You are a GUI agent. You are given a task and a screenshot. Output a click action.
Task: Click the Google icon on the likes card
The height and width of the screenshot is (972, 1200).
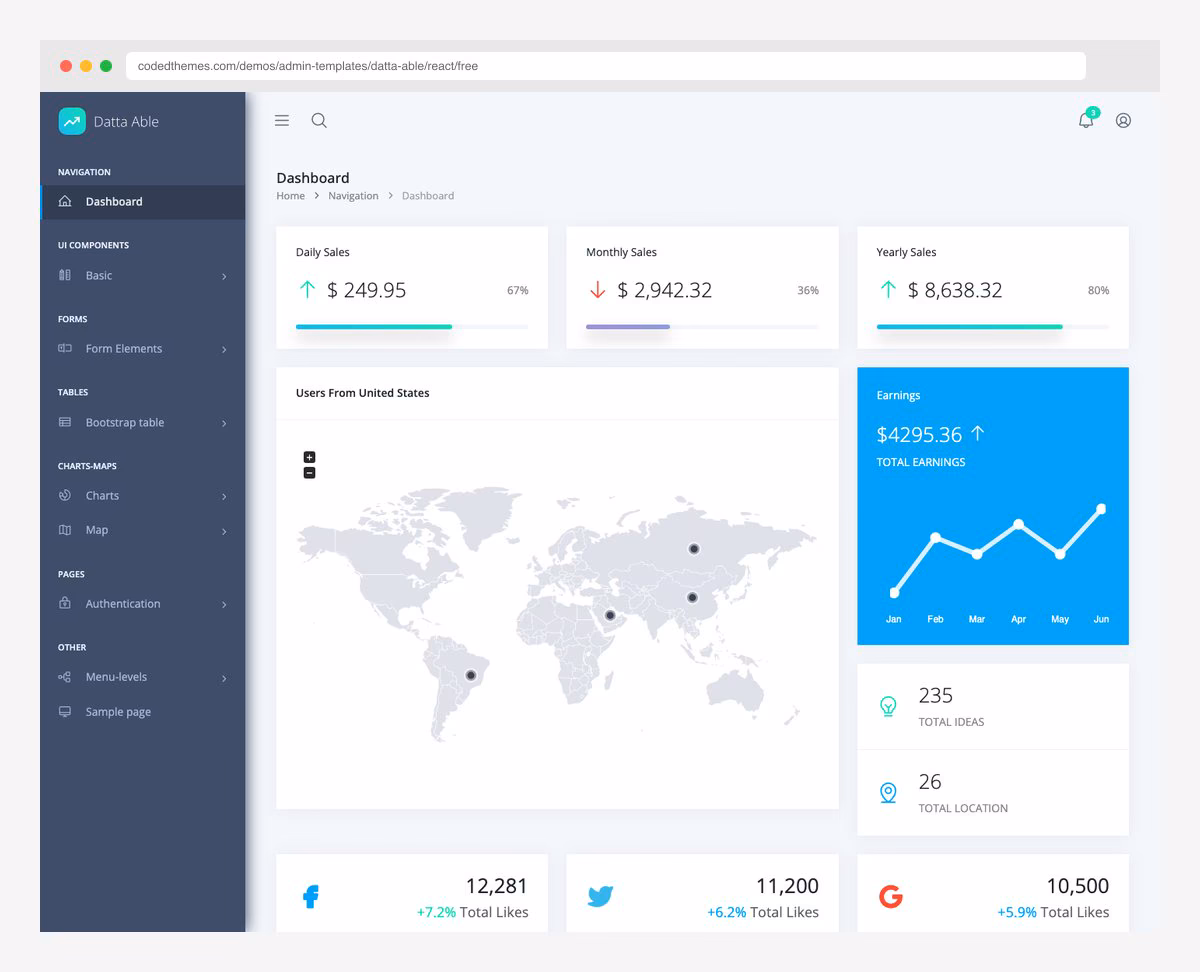tap(891, 896)
